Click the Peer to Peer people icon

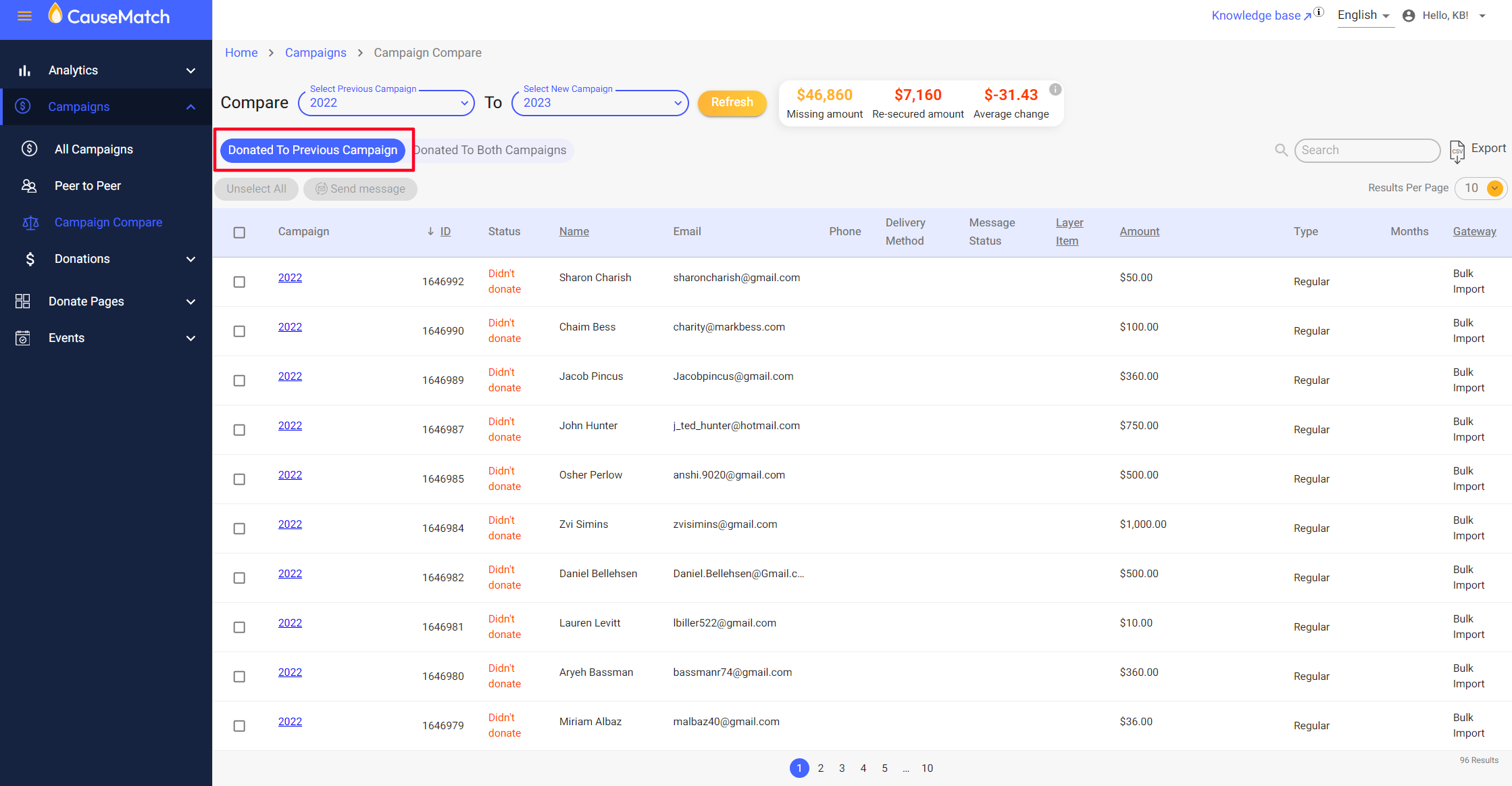(x=29, y=186)
